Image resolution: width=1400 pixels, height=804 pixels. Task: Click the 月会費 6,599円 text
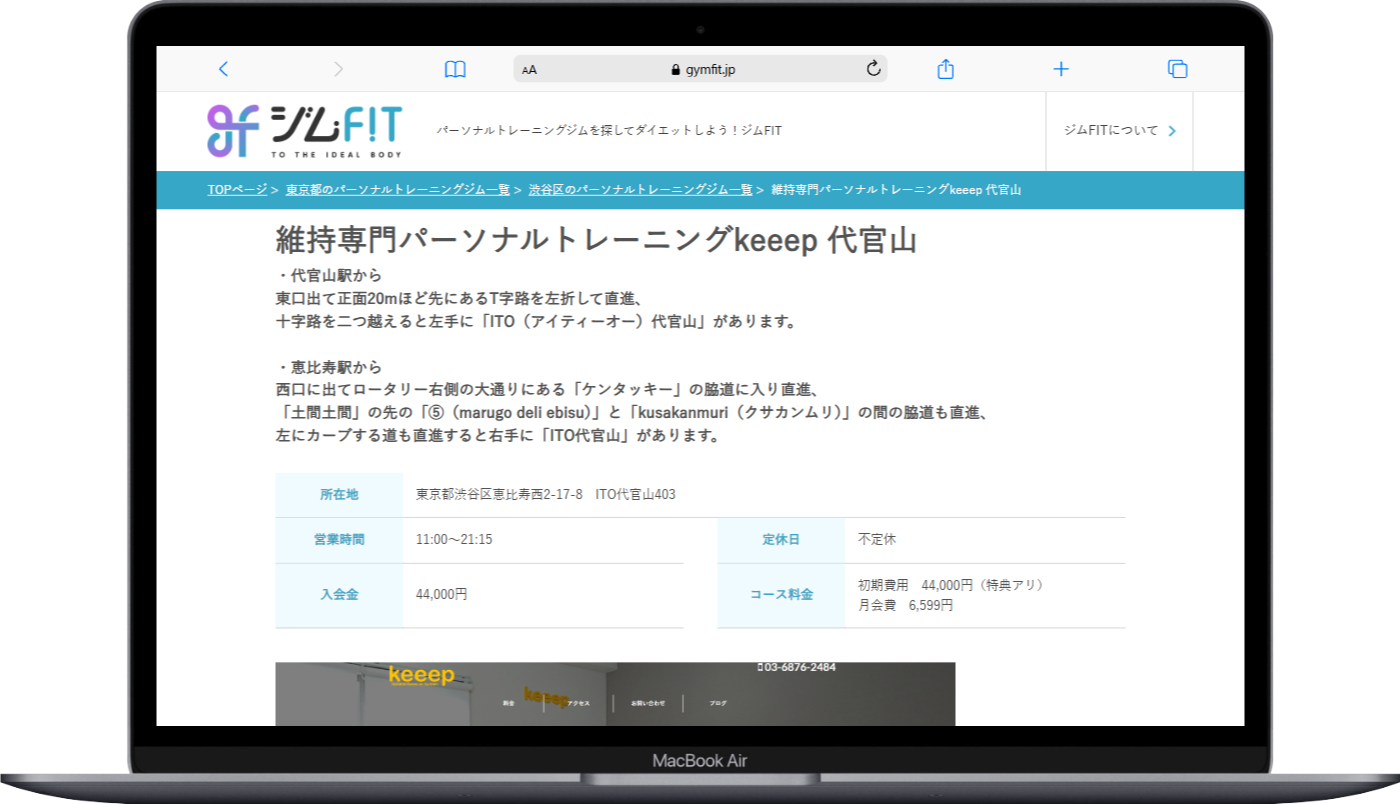click(906, 606)
